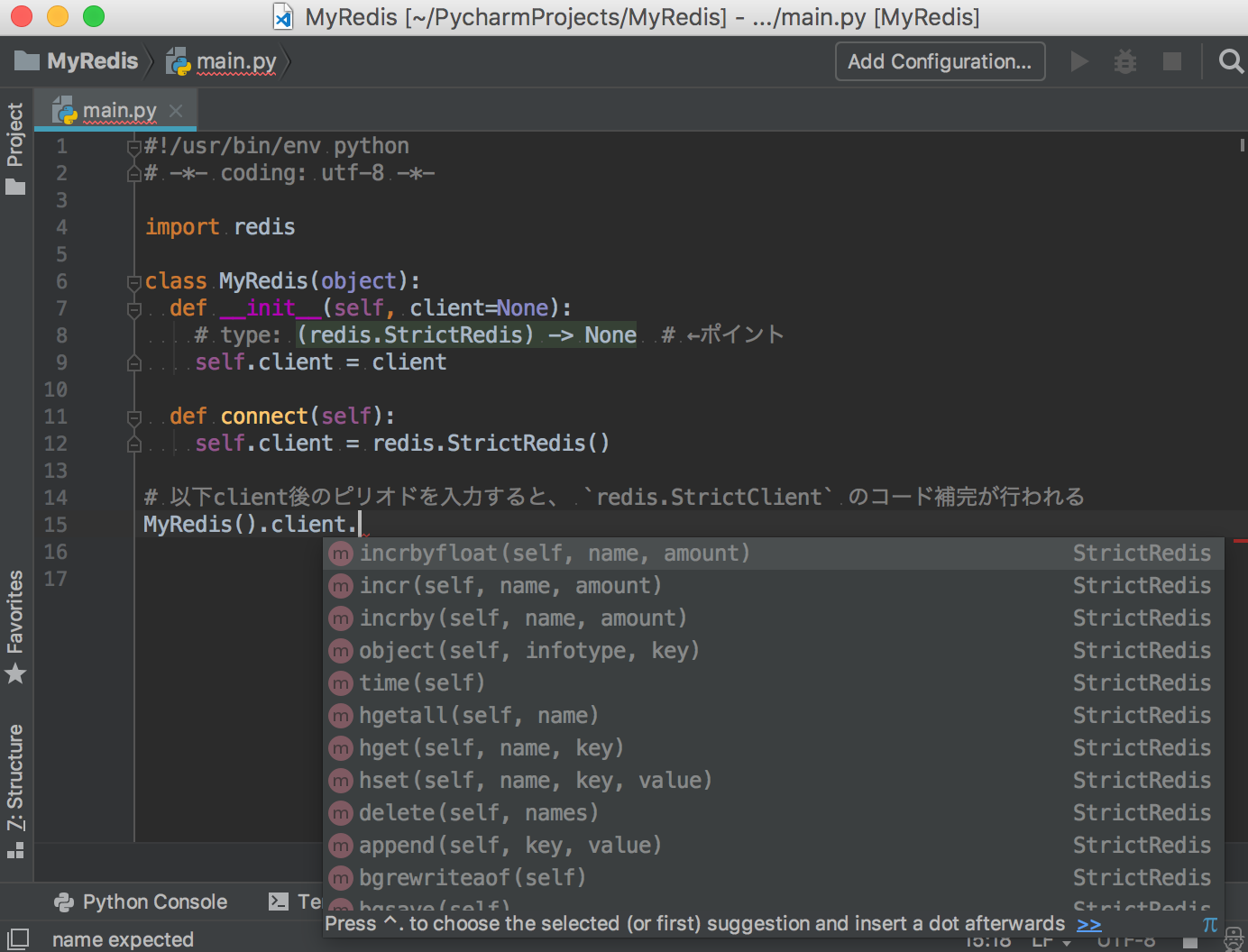Viewport: 1248px width, 952px height.
Task: Select MyRedis folder in navigation bar
Action: (78, 61)
